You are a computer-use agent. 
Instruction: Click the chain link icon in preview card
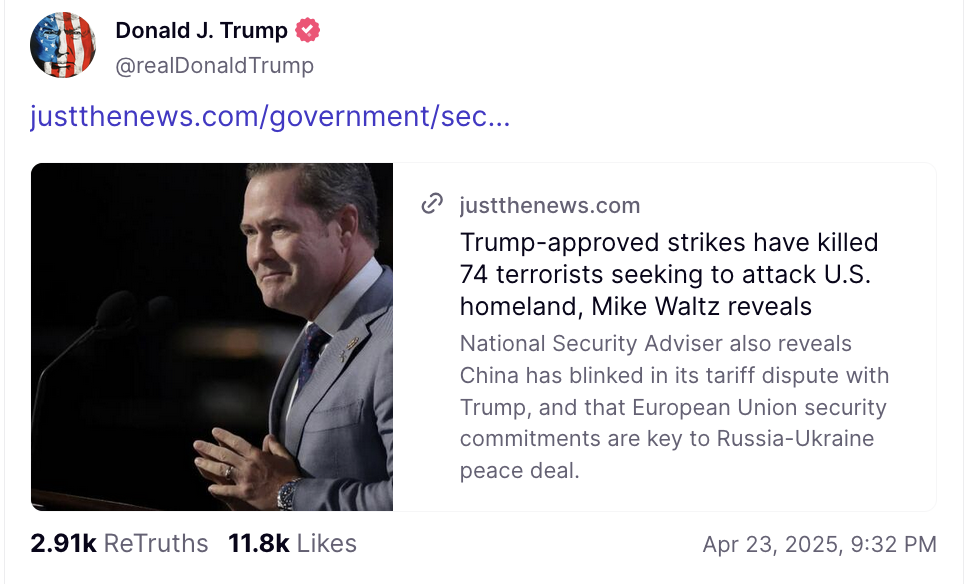point(432,205)
